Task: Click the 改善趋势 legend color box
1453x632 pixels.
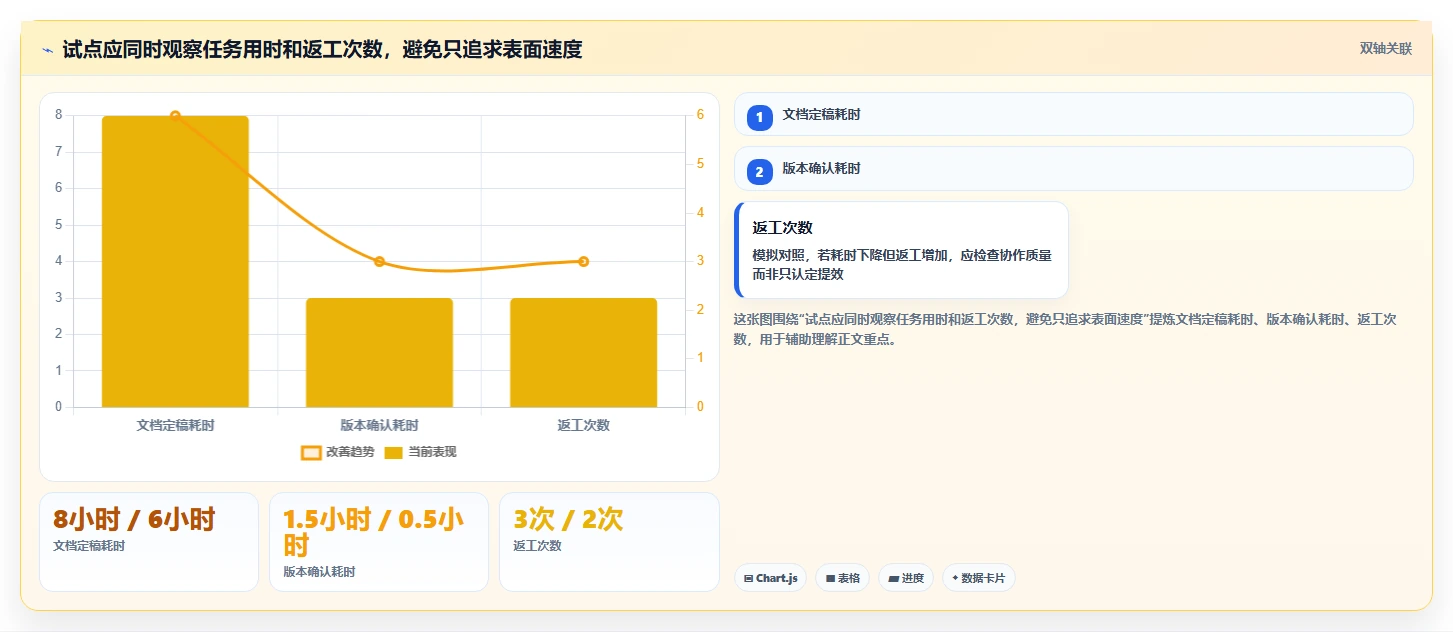Action: click(x=311, y=453)
